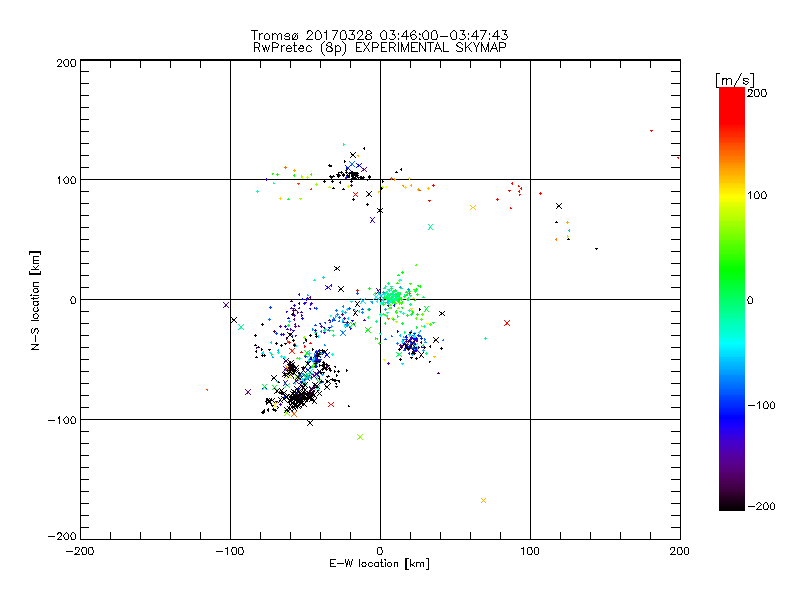The height and width of the screenshot is (600, 800).
Task: Click the N-S location [km] axis label
Action: pos(36,300)
